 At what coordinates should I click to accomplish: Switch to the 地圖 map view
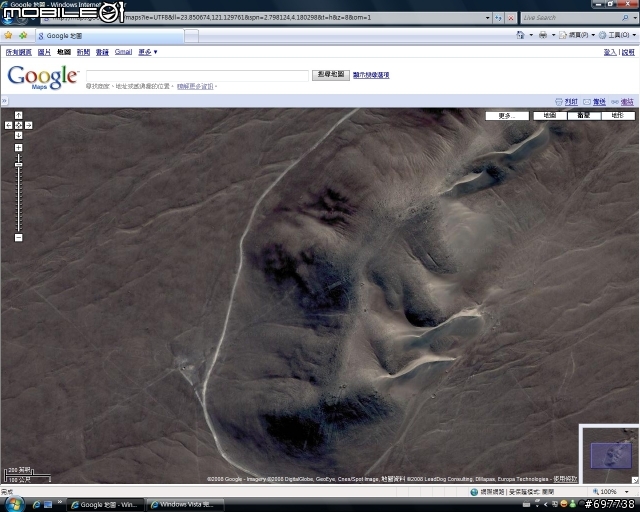[x=550, y=116]
